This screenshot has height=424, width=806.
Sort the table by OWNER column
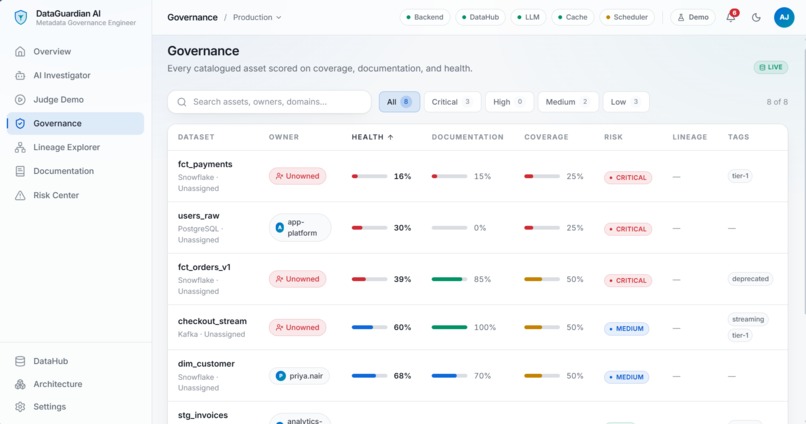(x=284, y=137)
